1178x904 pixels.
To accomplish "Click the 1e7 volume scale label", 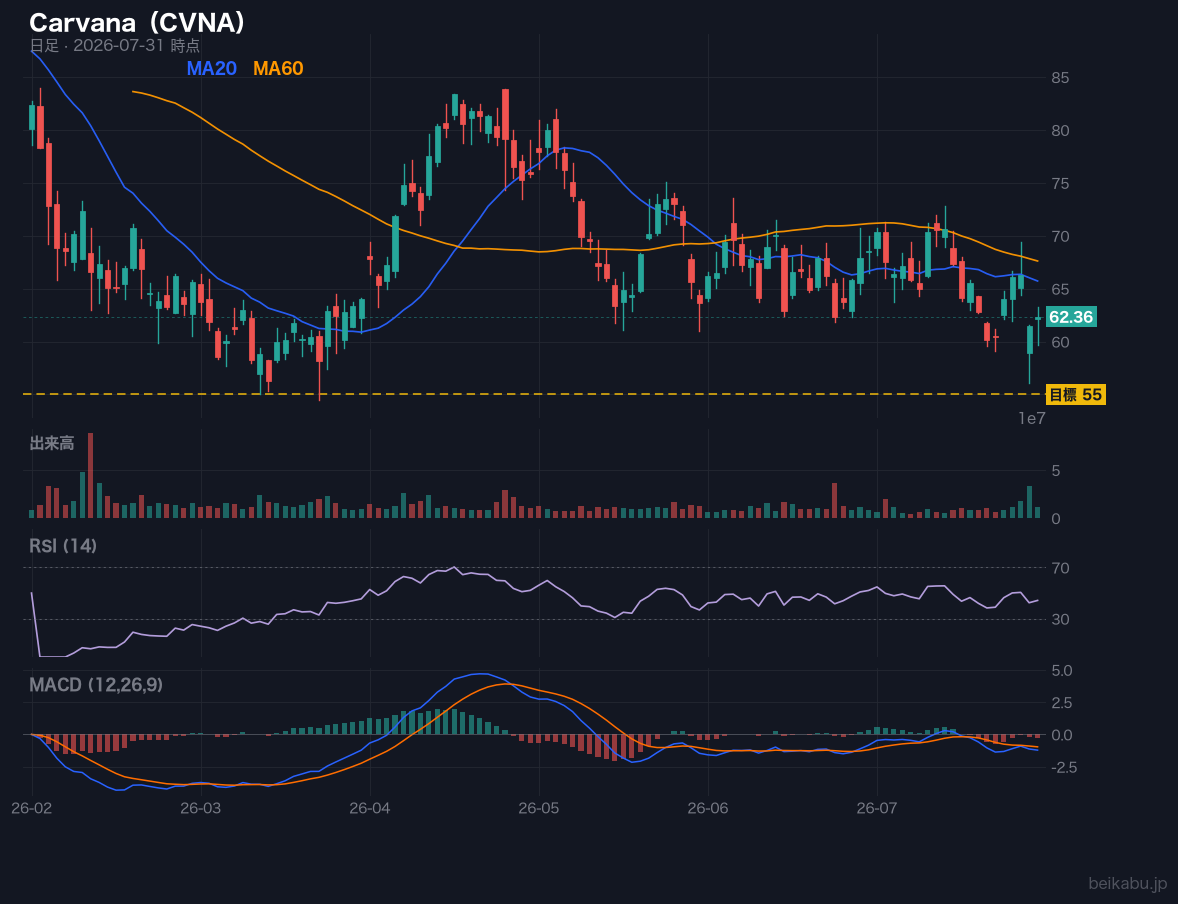I will pos(1032,419).
